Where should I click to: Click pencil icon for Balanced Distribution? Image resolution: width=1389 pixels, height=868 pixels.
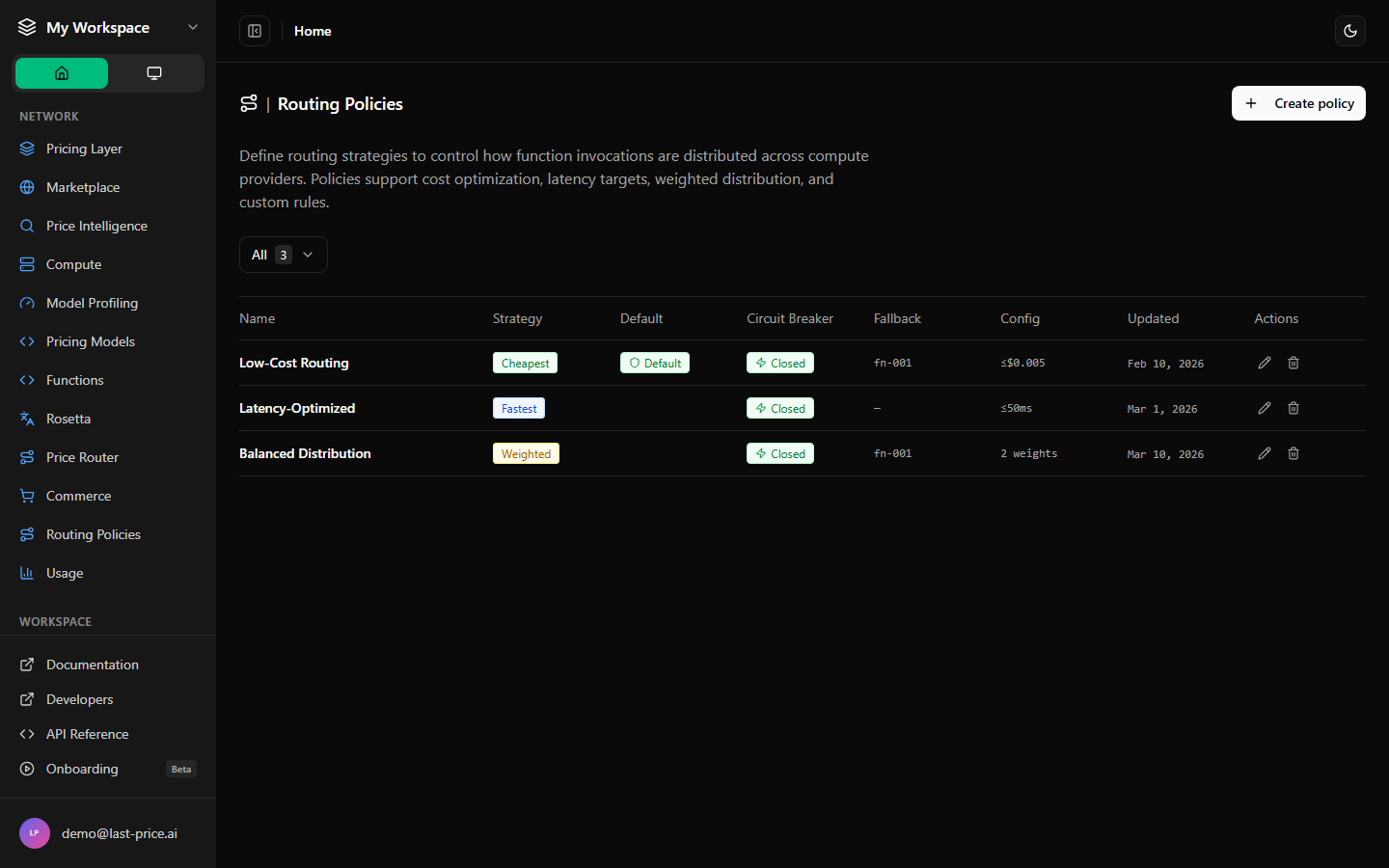coord(1265,453)
